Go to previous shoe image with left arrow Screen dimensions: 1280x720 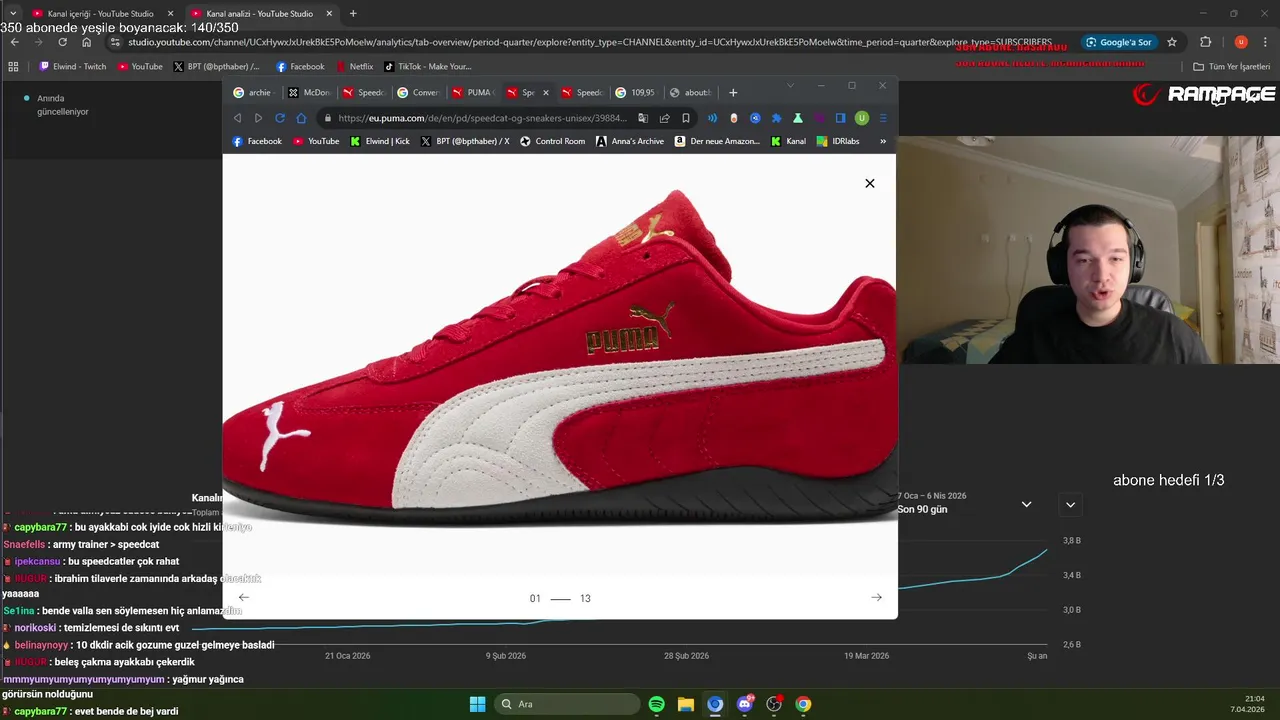click(x=243, y=597)
